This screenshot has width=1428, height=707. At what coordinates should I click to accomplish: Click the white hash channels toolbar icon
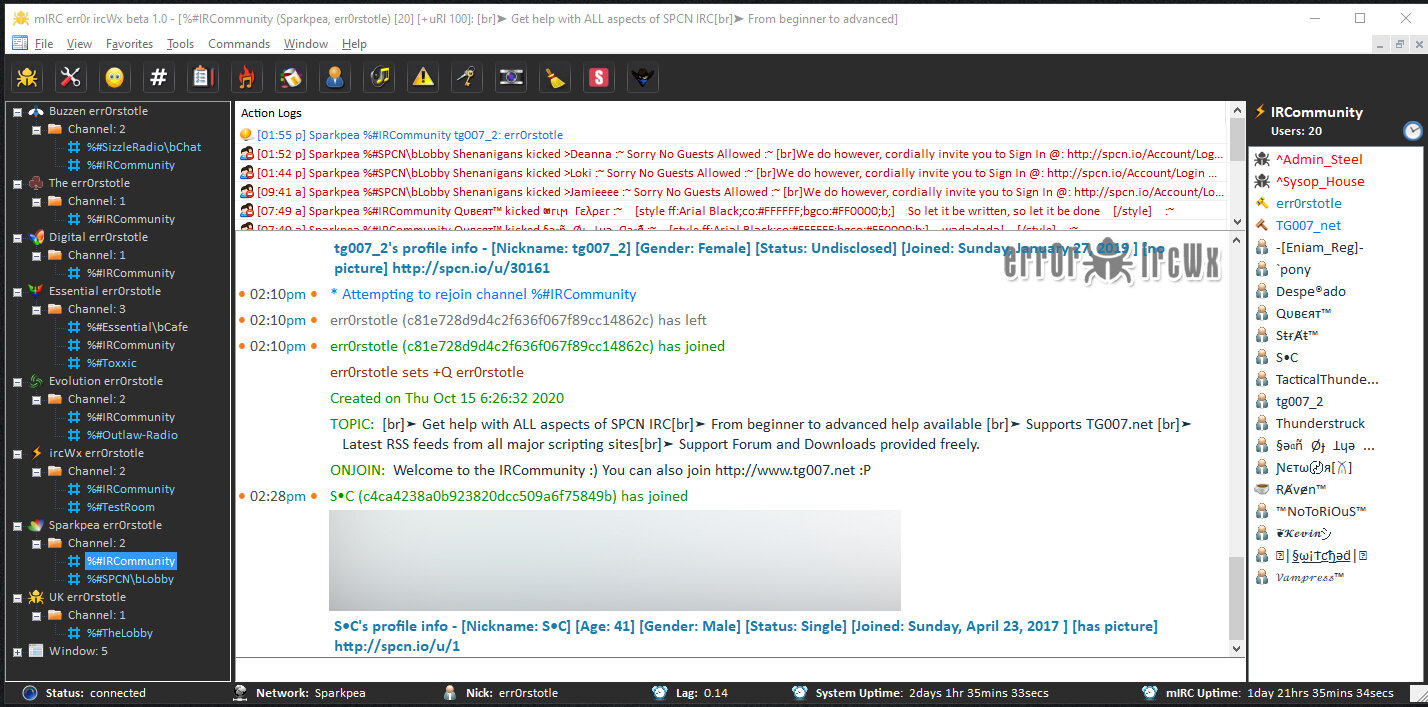click(x=159, y=77)
